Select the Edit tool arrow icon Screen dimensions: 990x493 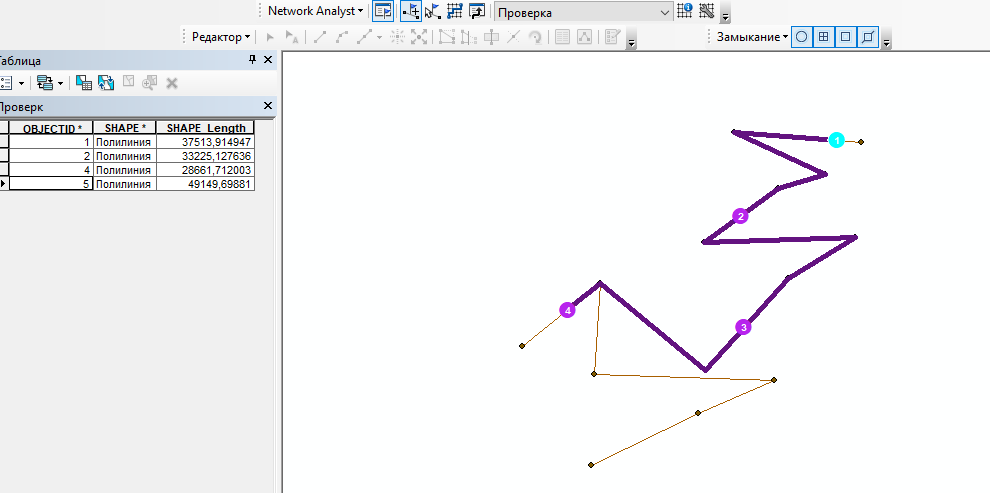tap(270, 37)
